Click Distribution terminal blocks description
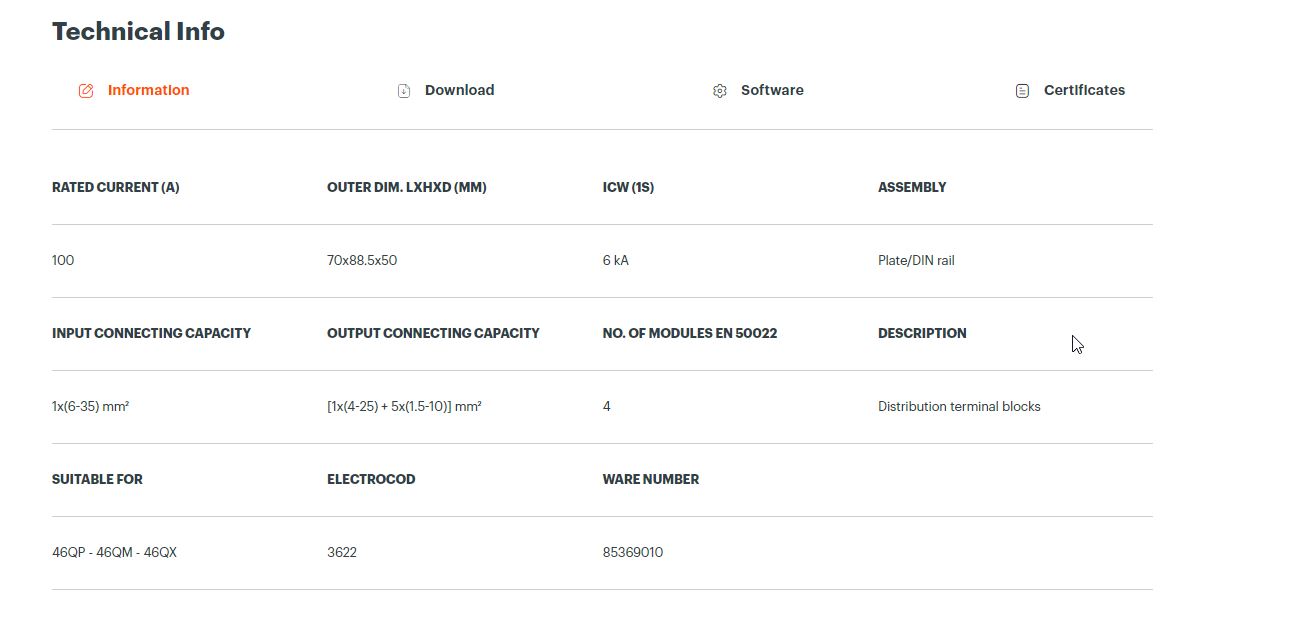This screenshot has height=620, width=1311. pos(959,406)
